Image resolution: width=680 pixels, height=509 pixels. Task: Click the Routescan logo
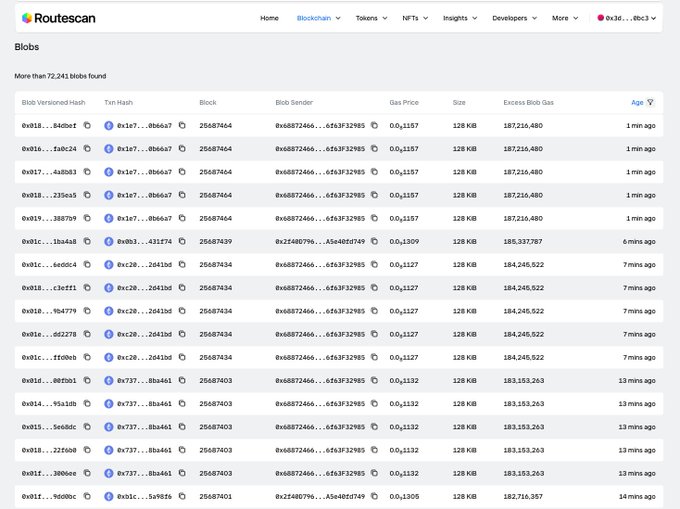(59, 18)
